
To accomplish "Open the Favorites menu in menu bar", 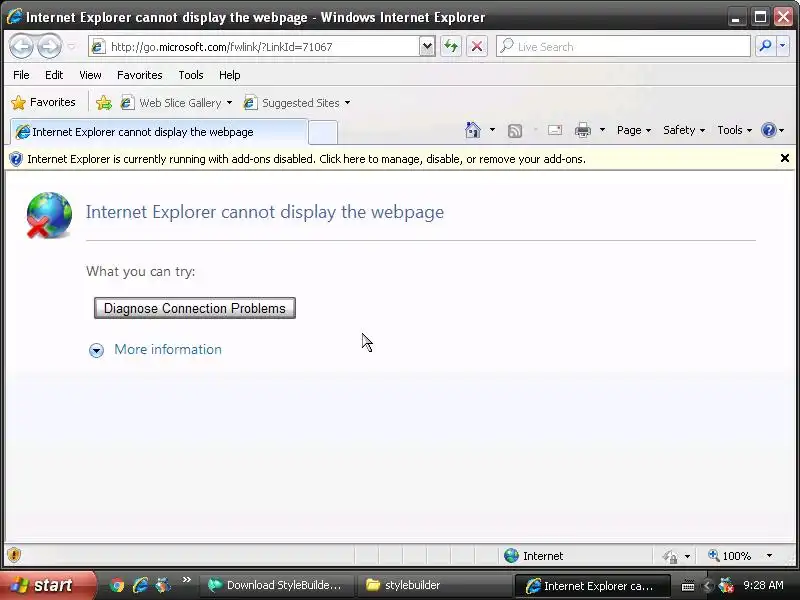I will 139,75.
